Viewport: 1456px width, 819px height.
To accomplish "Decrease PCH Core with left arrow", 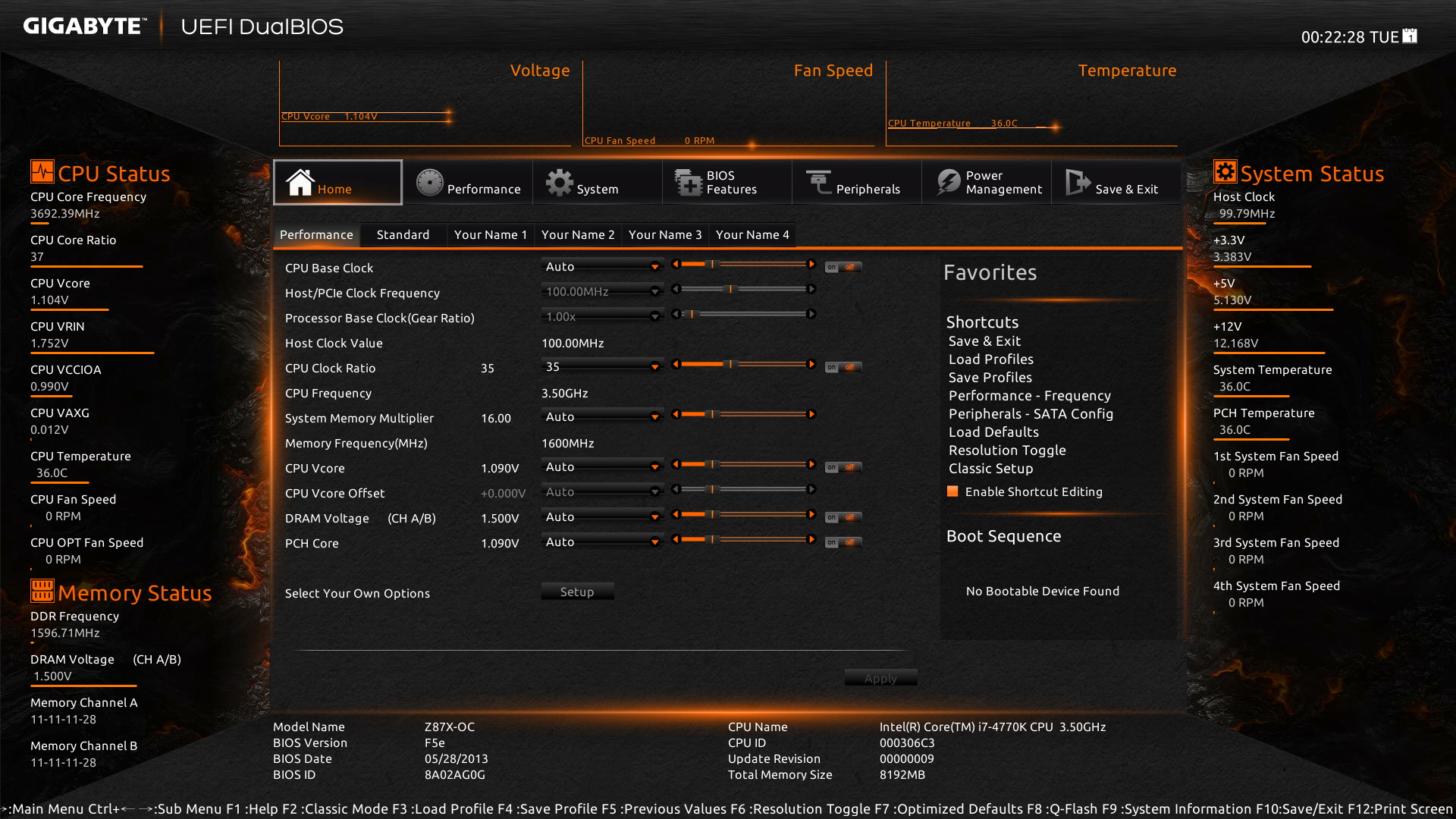I will point(675,539).
